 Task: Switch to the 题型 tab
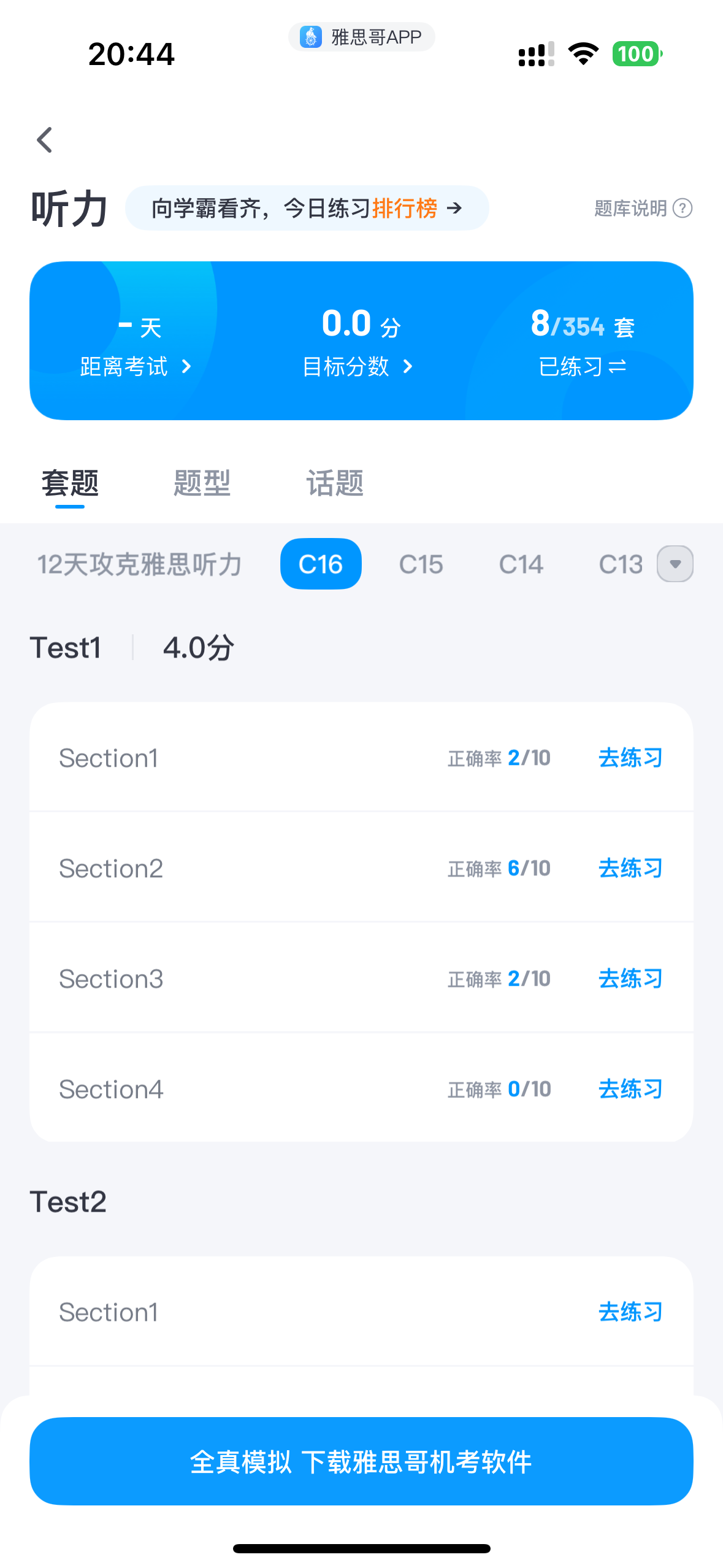[x=202, y=483]
